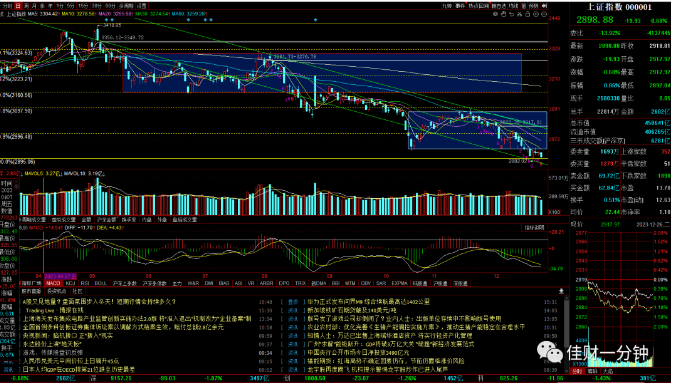Open the news headline about A股又见地量
The height and width of the screenshot is (384, 673).
99,302
